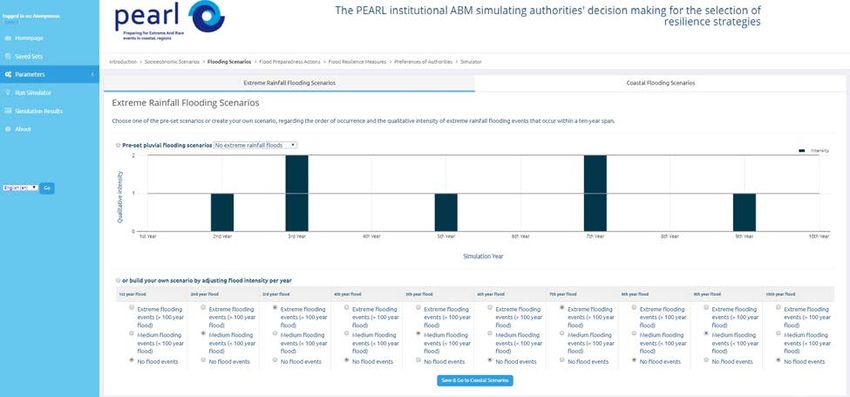Choose Extreme flooding events for 1st year
850x397 pixels.
(132, 307)
